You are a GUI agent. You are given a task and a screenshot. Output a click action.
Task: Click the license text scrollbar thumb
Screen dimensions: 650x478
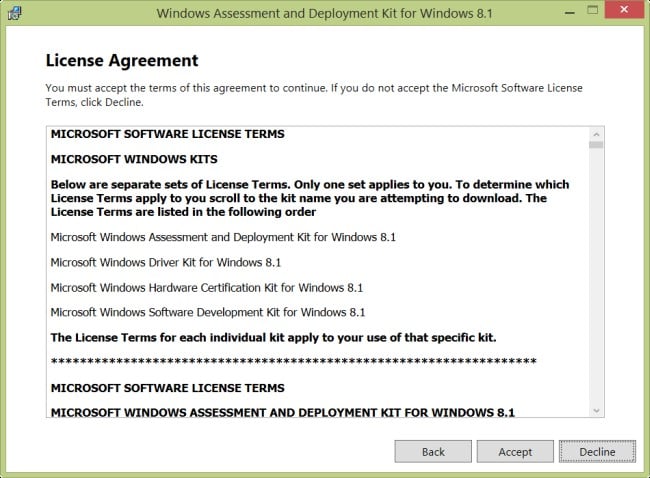click(596, 145)
